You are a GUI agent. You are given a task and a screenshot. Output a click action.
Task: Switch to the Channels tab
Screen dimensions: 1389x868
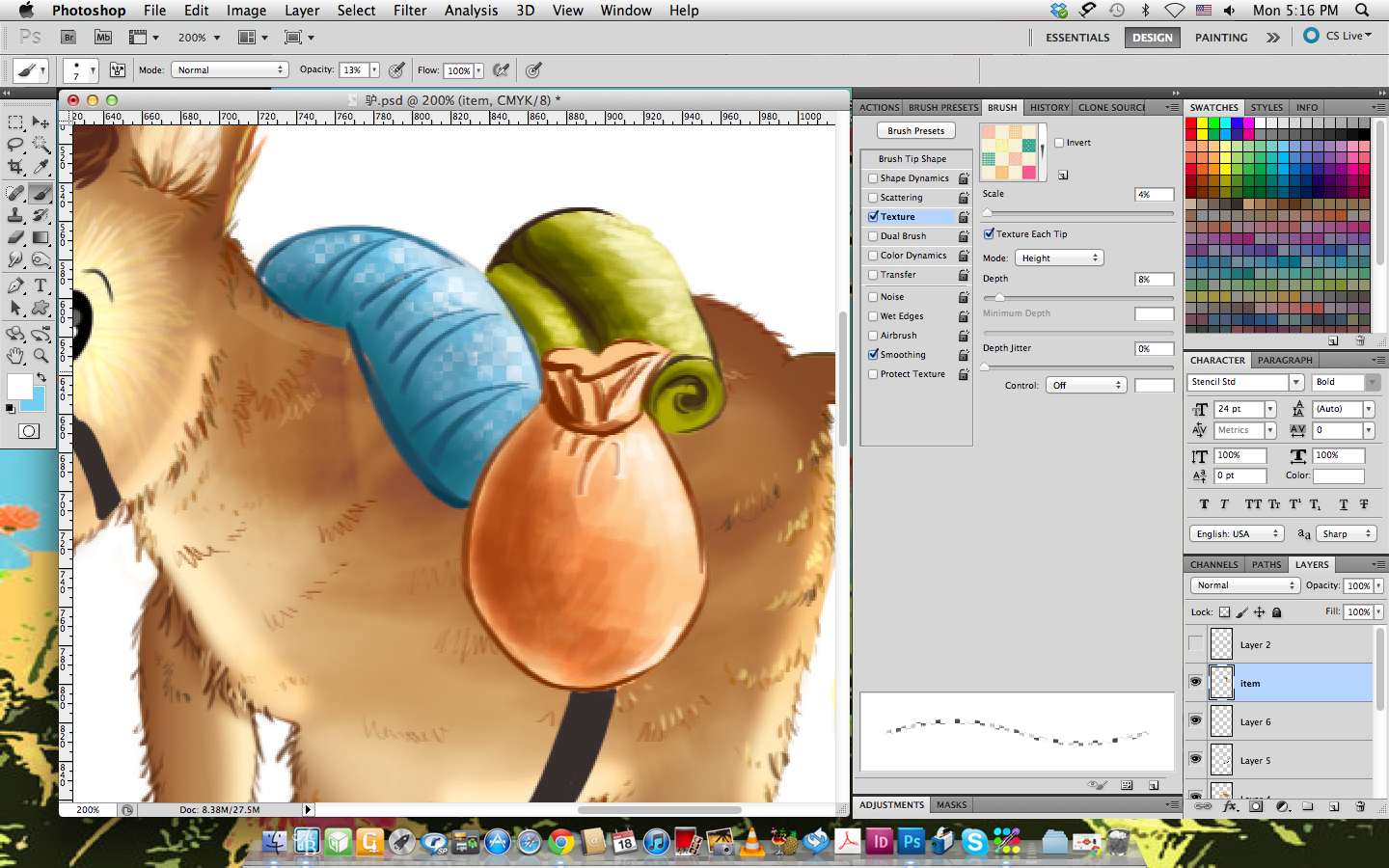pos(1213,564)
